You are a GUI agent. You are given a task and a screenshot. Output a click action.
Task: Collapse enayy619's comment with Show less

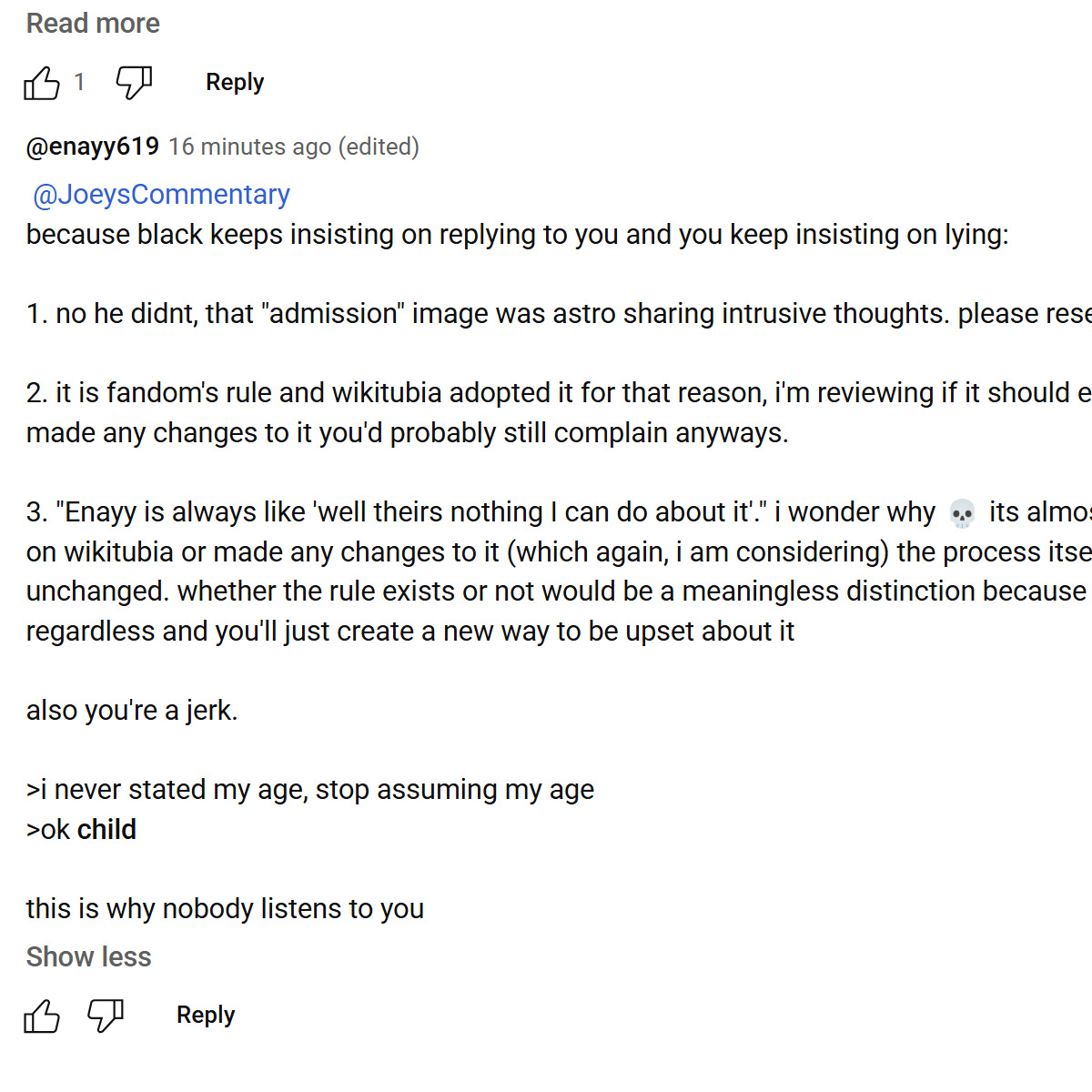[89, 957]
